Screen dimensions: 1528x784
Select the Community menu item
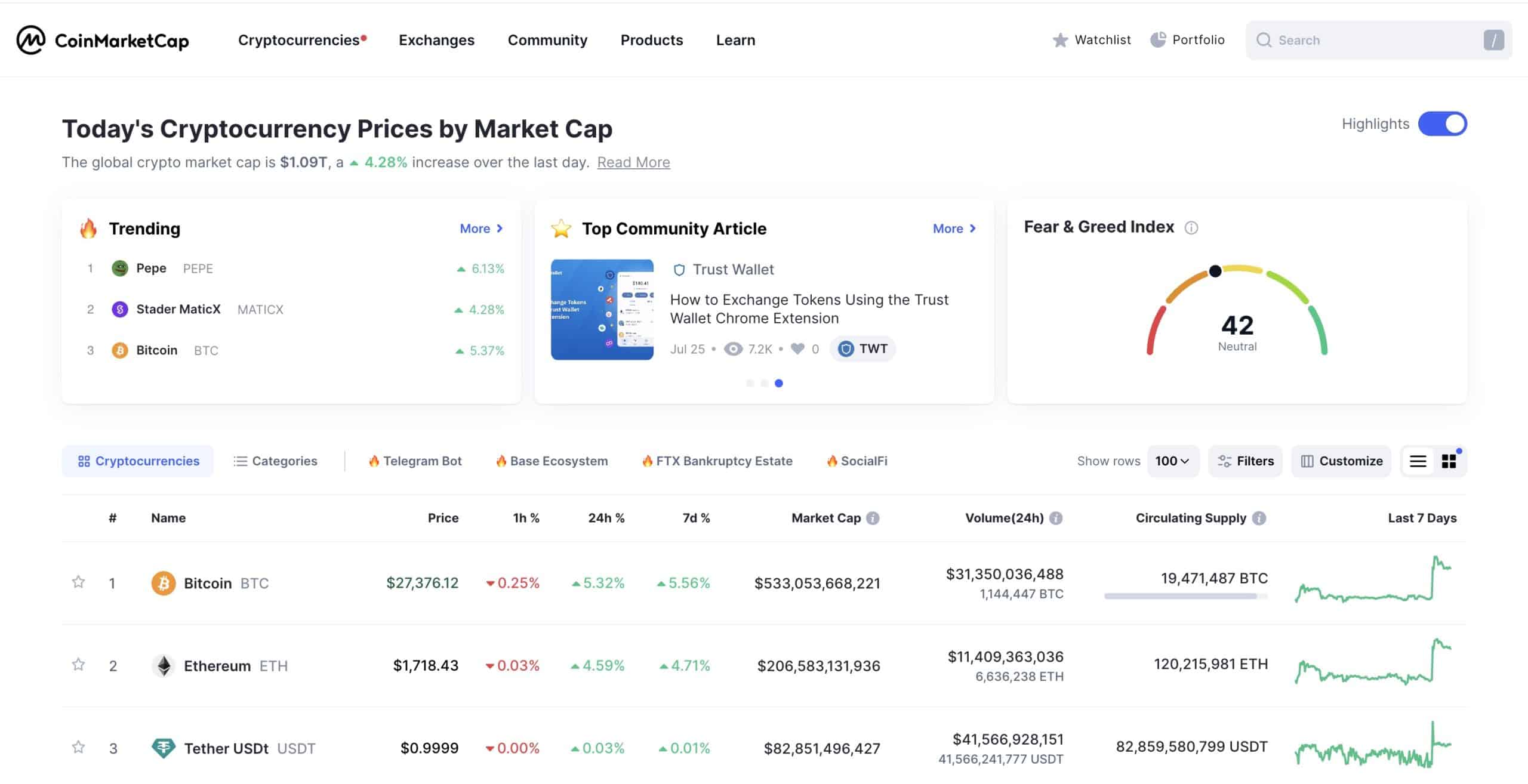547,40
